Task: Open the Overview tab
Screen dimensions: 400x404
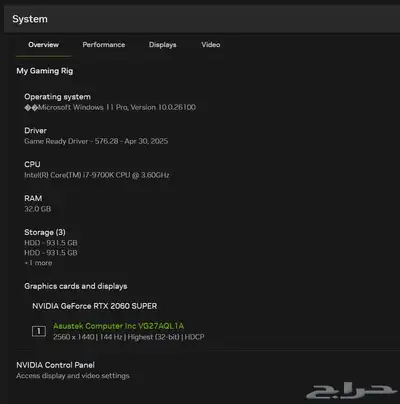Action: tap(43, 45)
